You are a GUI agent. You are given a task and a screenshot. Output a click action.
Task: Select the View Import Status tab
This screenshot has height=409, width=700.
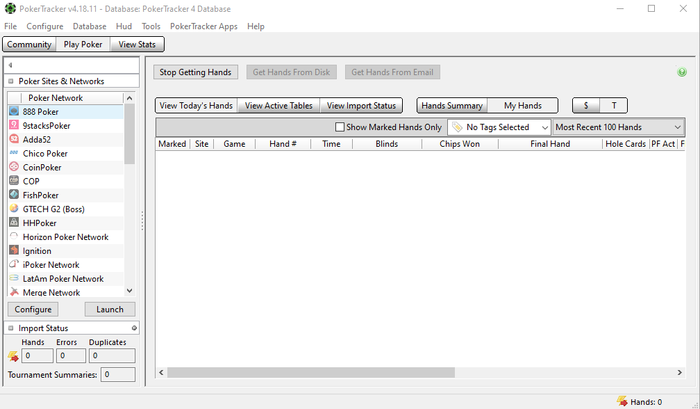pyautogui.click(x=361, y=106)
